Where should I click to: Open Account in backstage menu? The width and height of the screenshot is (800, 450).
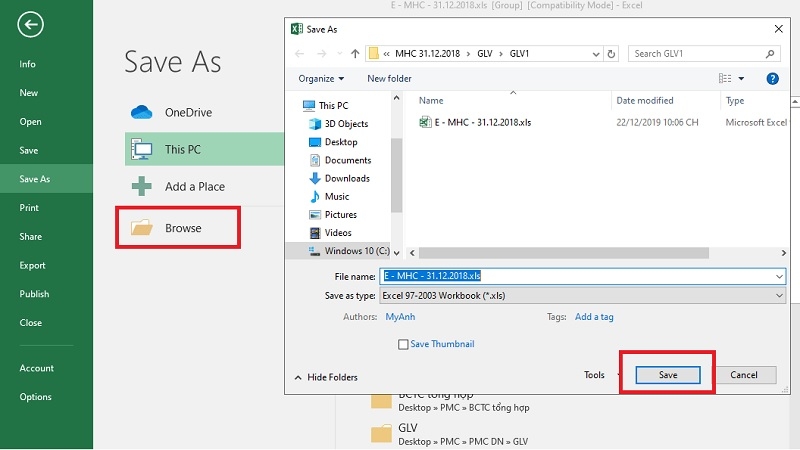pos(36,368)
